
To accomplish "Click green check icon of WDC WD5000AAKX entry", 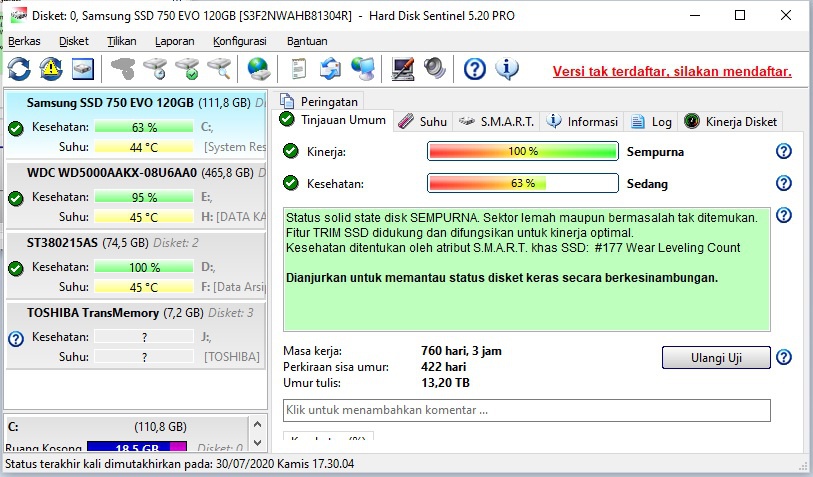I will (16, 198).
